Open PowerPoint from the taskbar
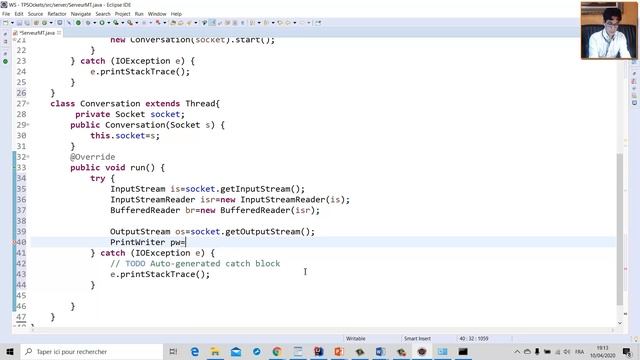 pos(339,351)
